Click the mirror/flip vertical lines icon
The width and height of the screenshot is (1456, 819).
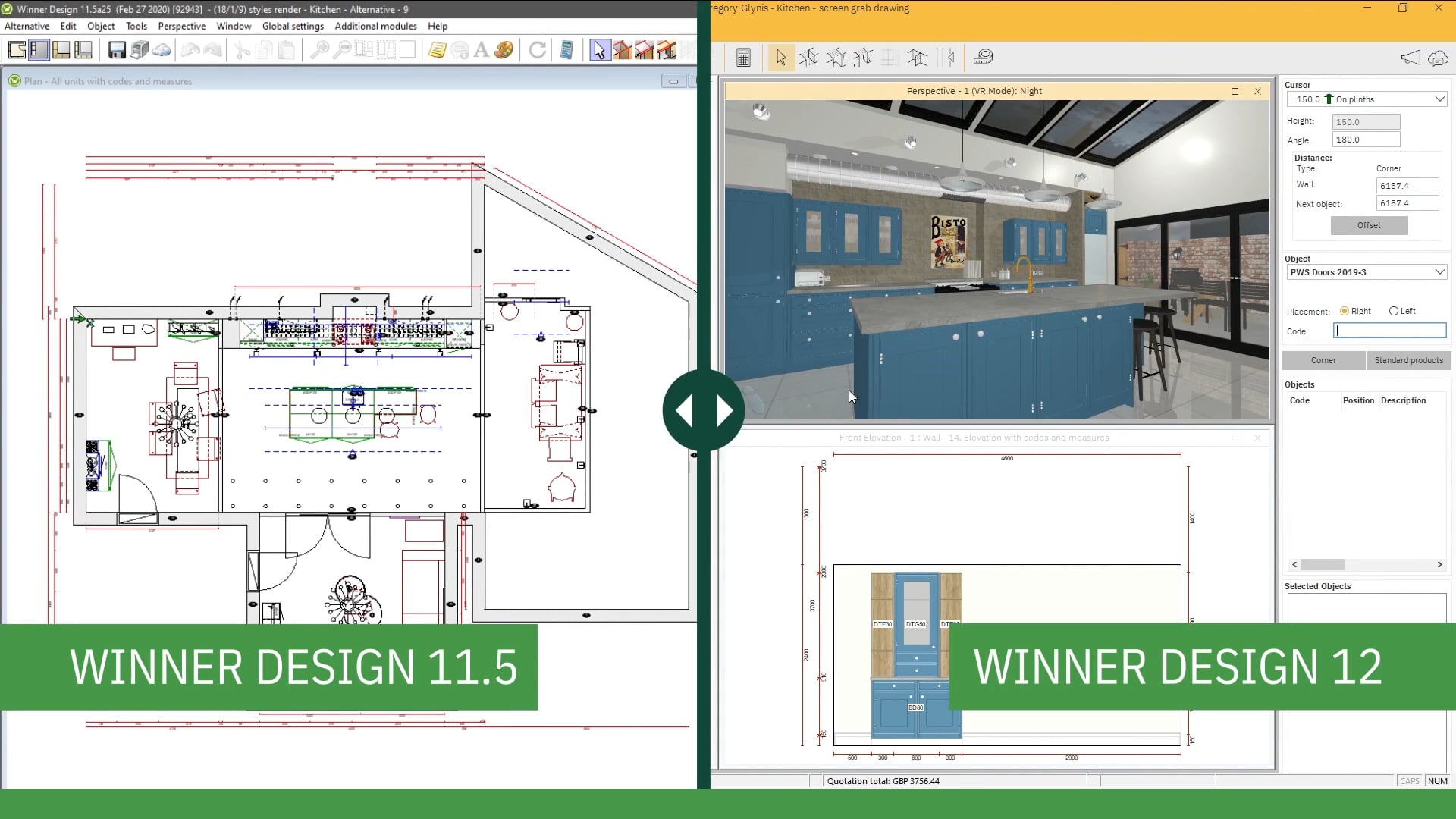[946, 57]
